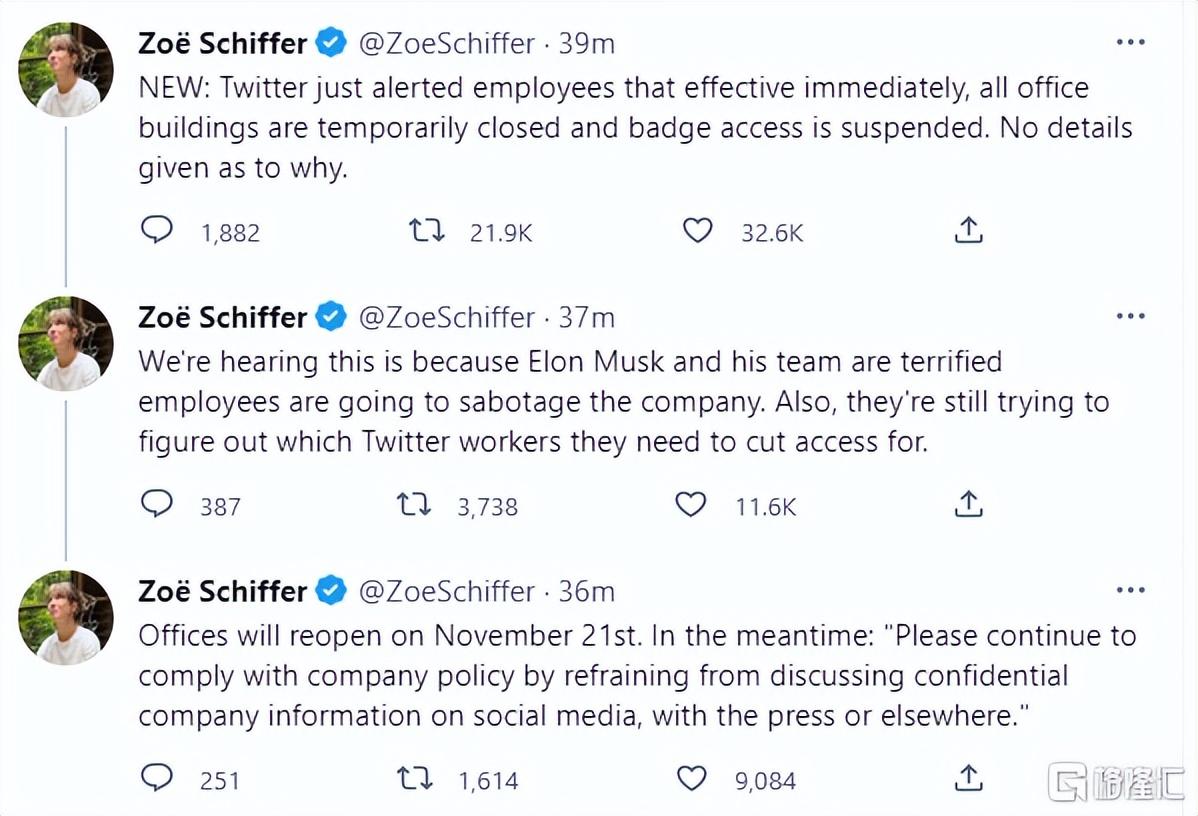Like the tweet with 9,084 likes
The height and width of the screenshot is (816, 1198).
pyautogui.click(x=691, y=779)
